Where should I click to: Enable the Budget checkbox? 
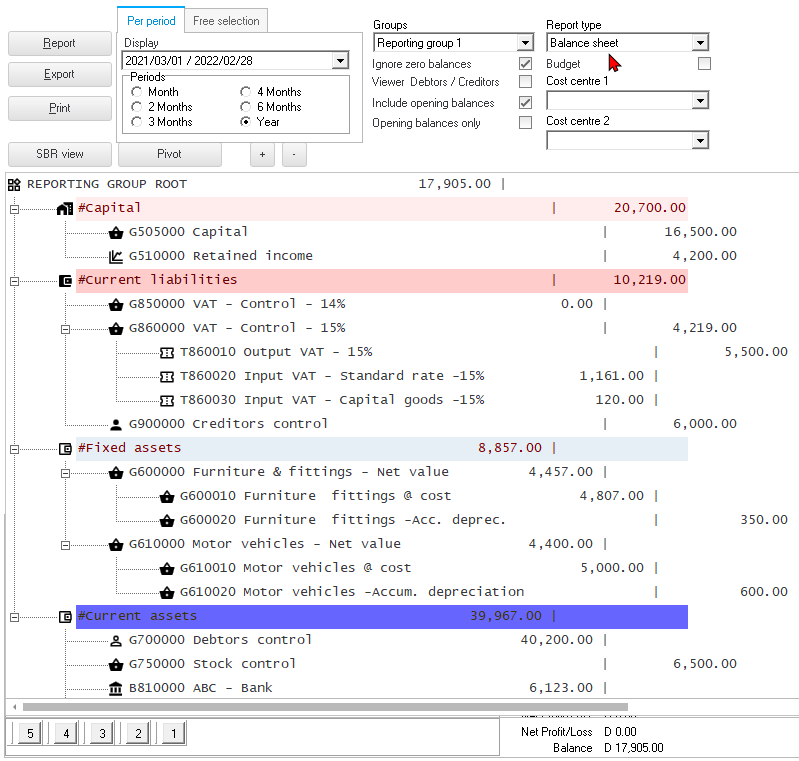(x=704, y=64)
